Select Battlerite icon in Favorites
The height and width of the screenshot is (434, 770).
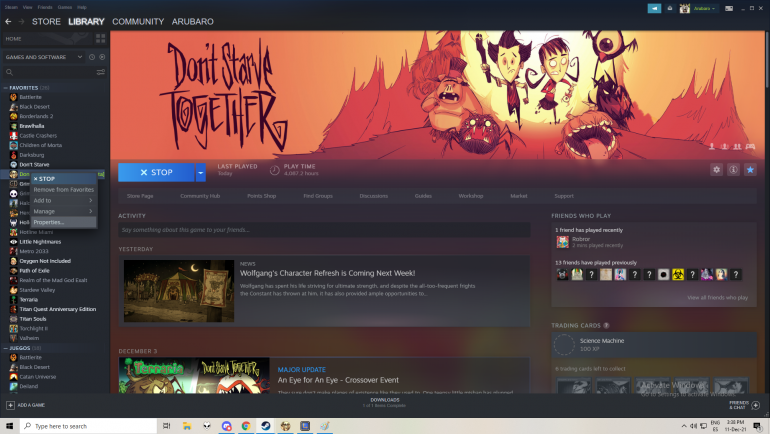(14, 97)
